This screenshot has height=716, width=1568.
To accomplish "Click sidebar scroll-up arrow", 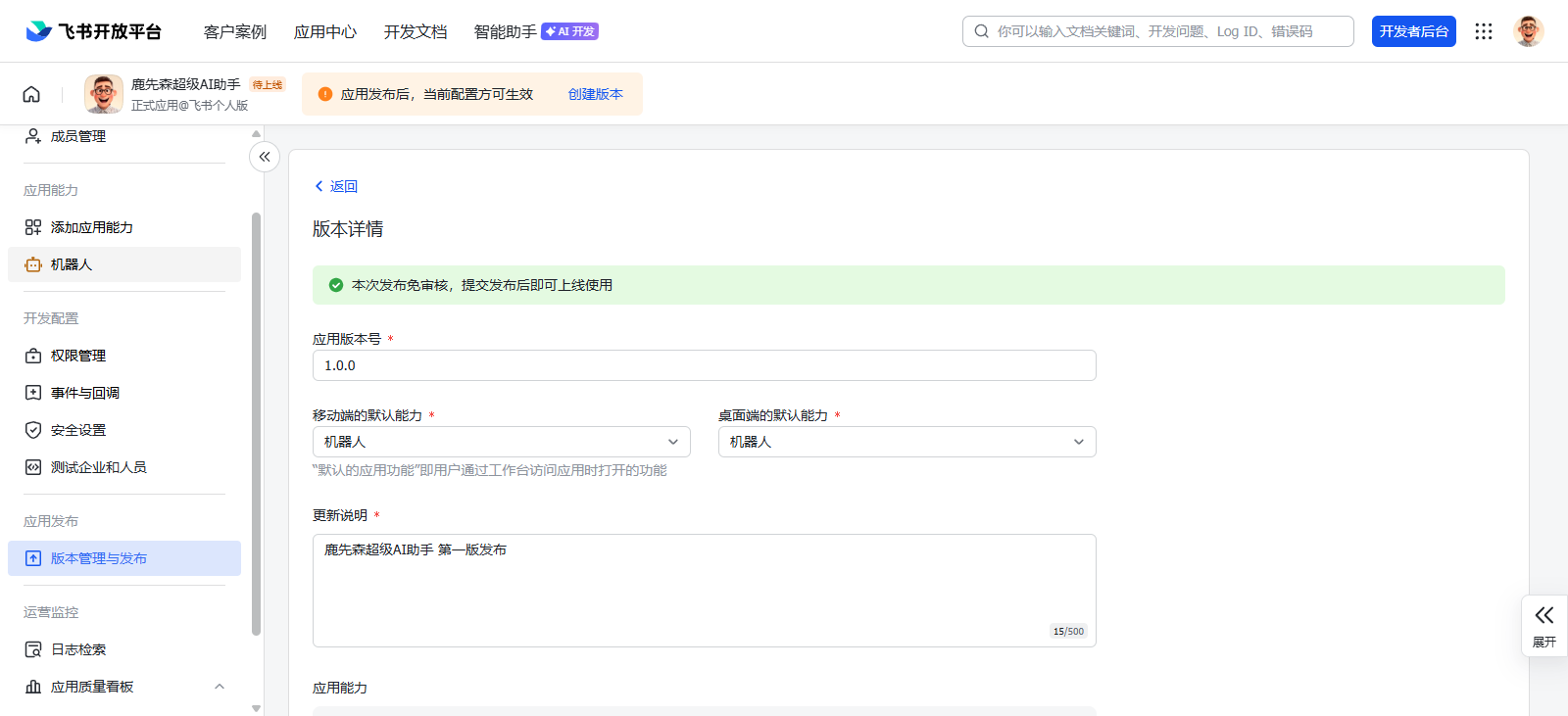I will (x=257, y=133).
